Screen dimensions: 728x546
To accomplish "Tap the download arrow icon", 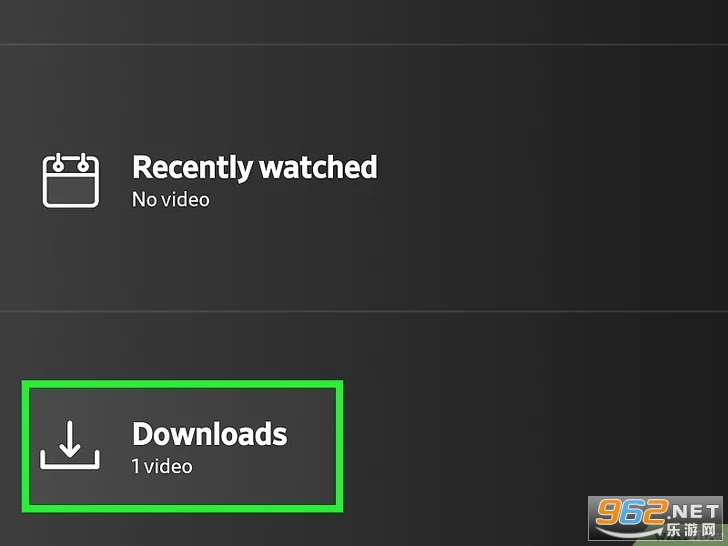I will tap(70, 445).
